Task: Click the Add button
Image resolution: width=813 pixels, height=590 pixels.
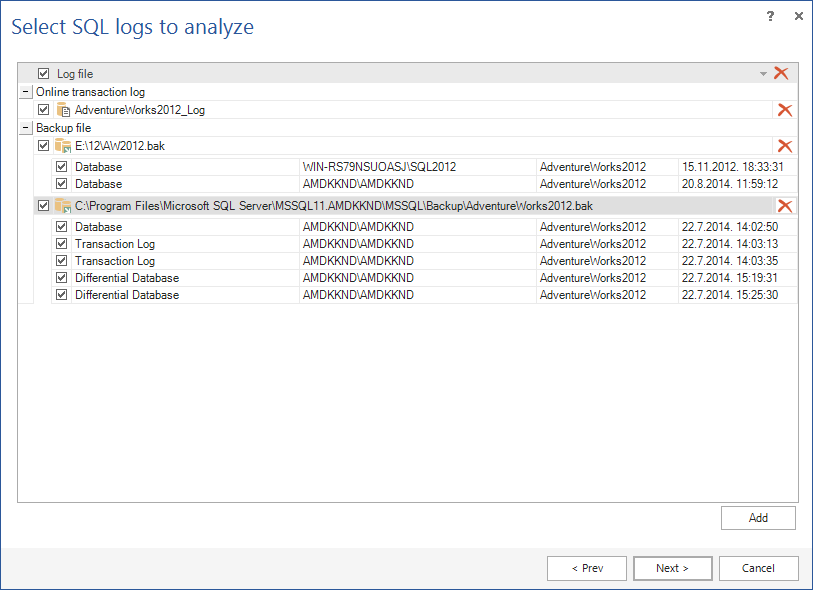Action: 758,518
